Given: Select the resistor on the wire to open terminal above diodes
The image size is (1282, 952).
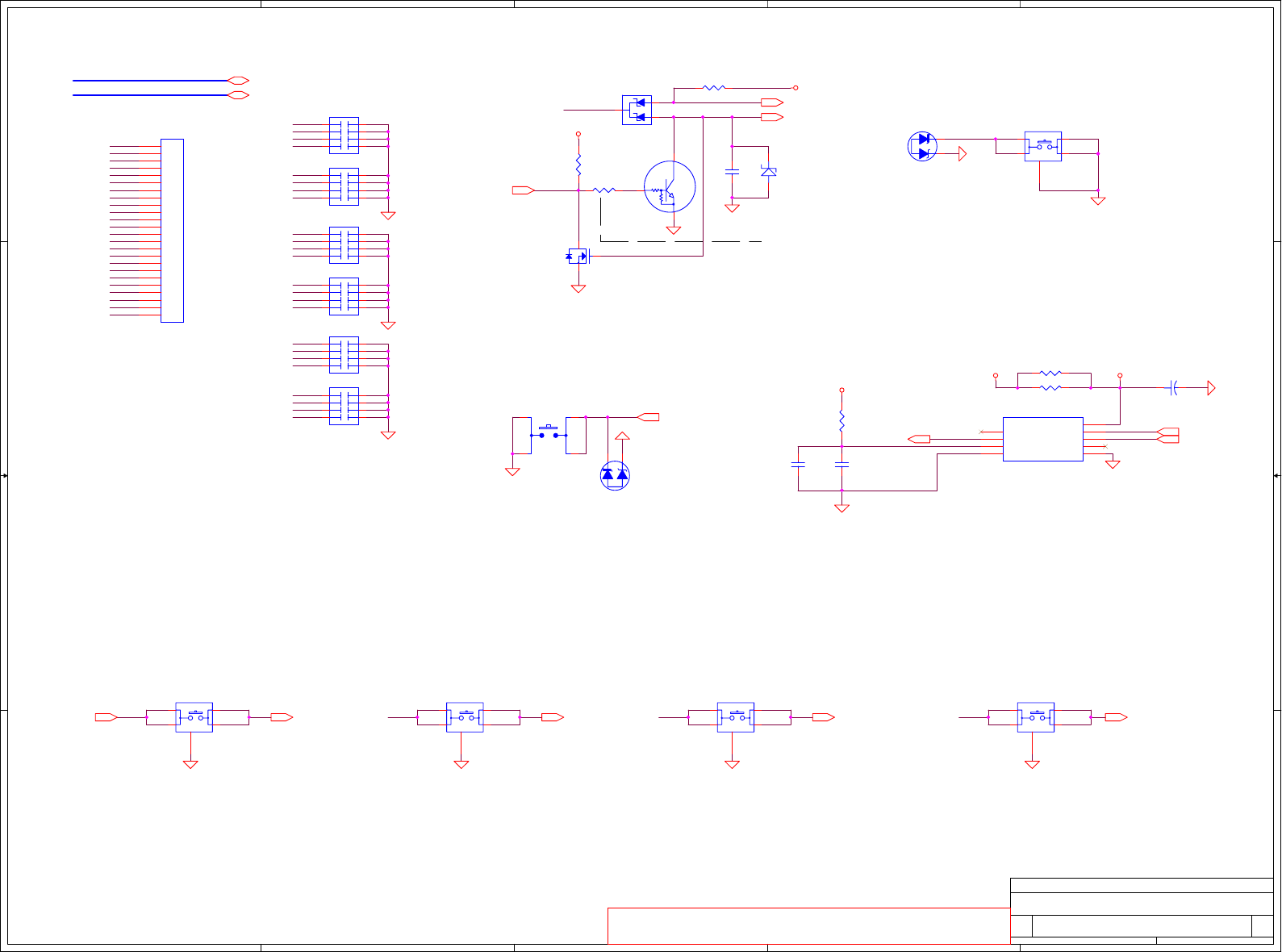Looking at the screenshot, I should [714, 88].
